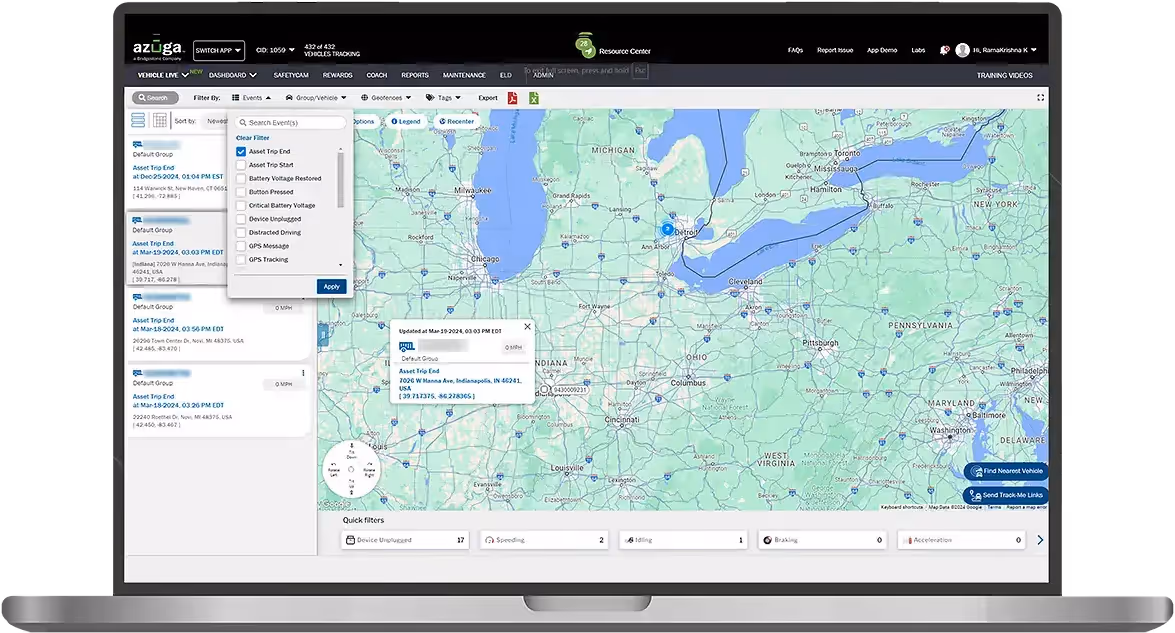Export results as Excel

click(x=534, y=98)
